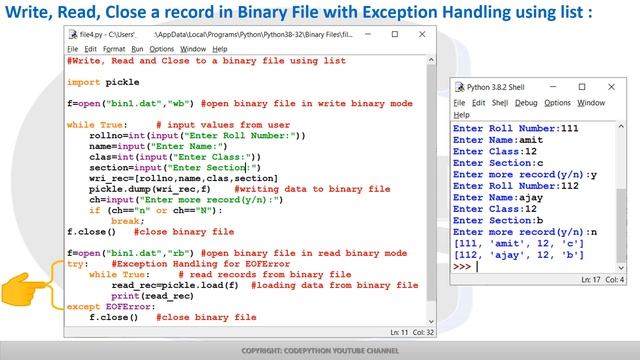
Task: Click the 'section=input' code line
Action: pyautogui.click(x=175, y=167)
